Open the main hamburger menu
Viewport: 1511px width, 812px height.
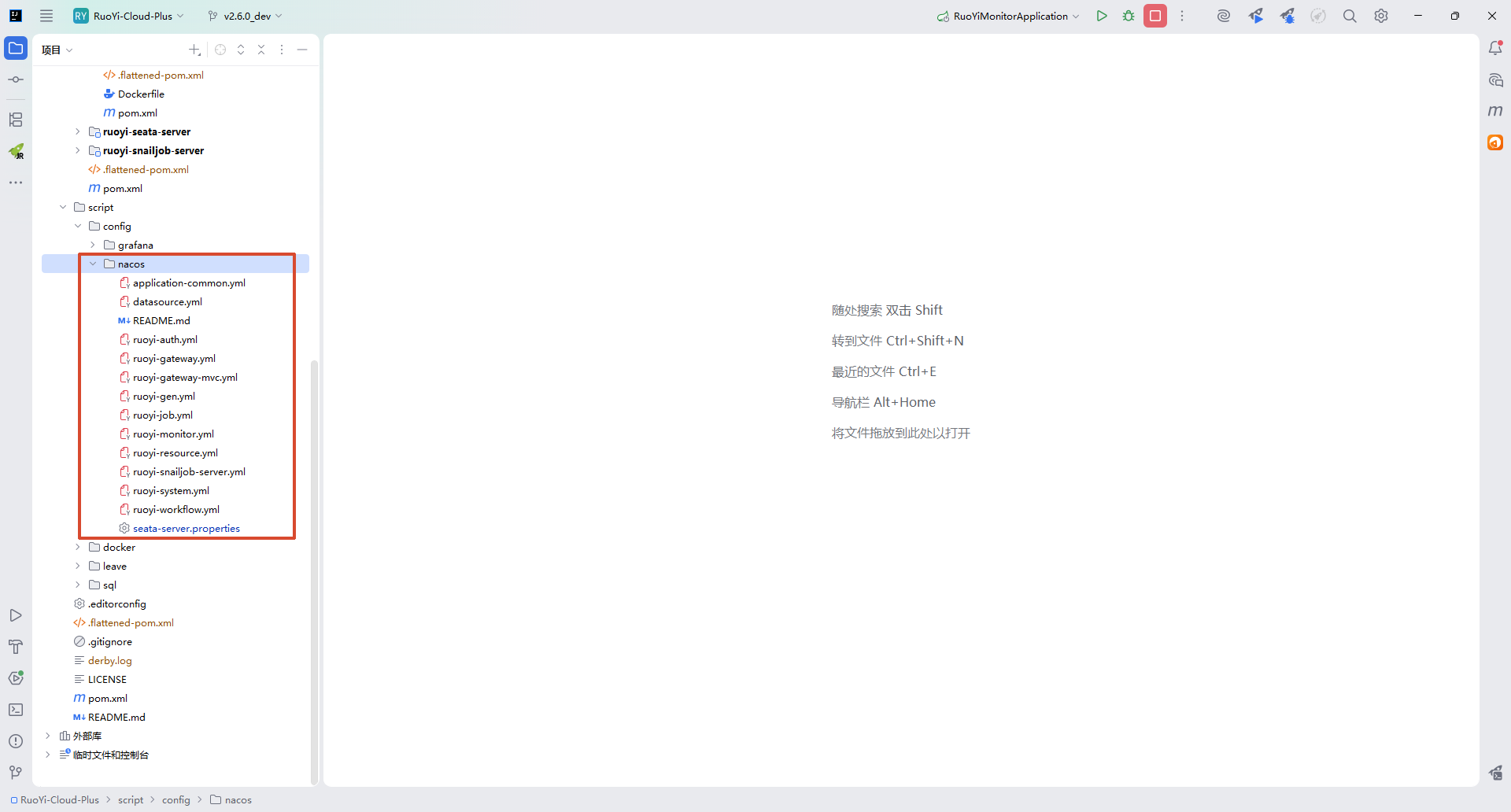click(46, 16)
